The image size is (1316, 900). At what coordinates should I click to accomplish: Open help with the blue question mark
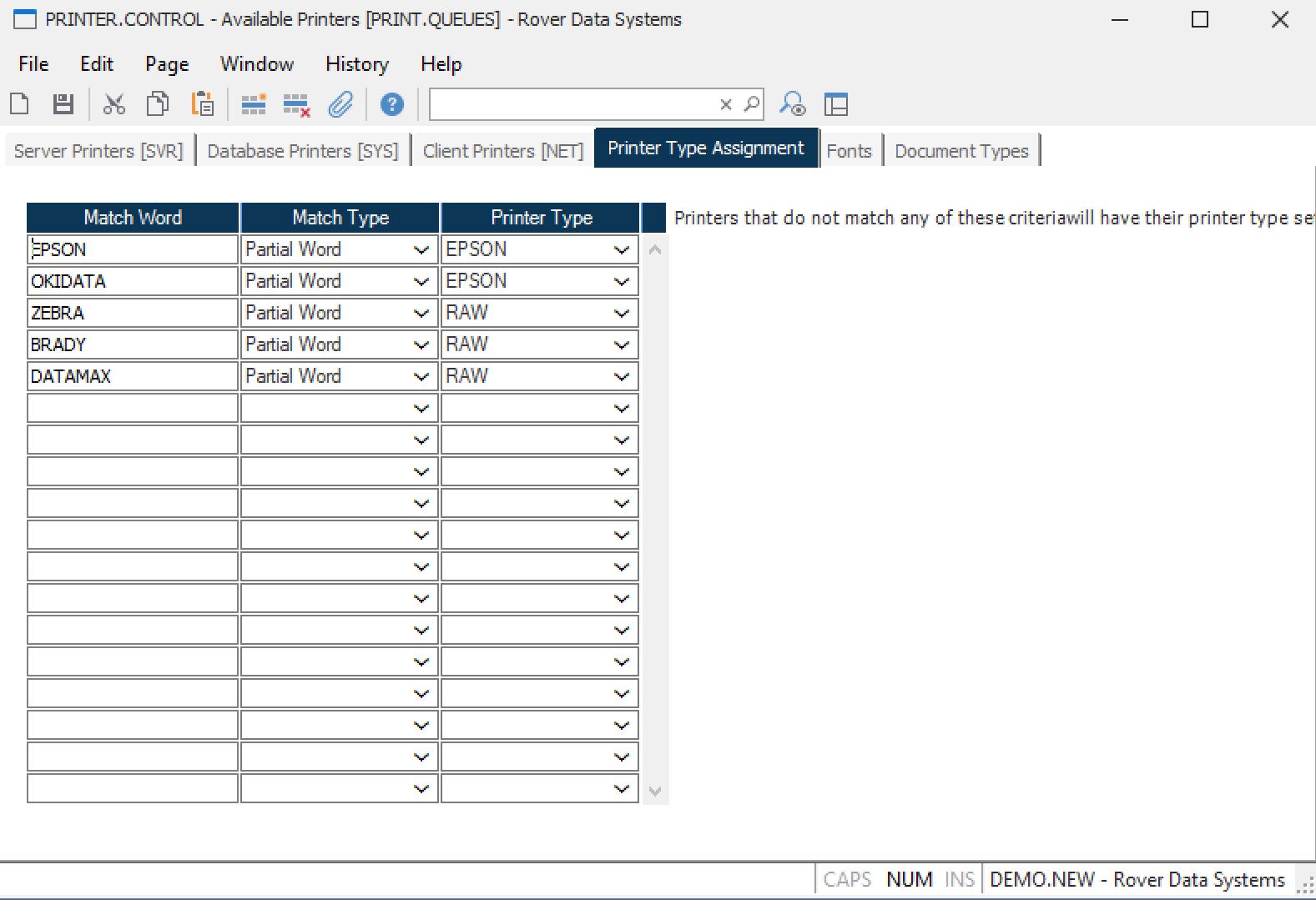[x=391, y=104]
